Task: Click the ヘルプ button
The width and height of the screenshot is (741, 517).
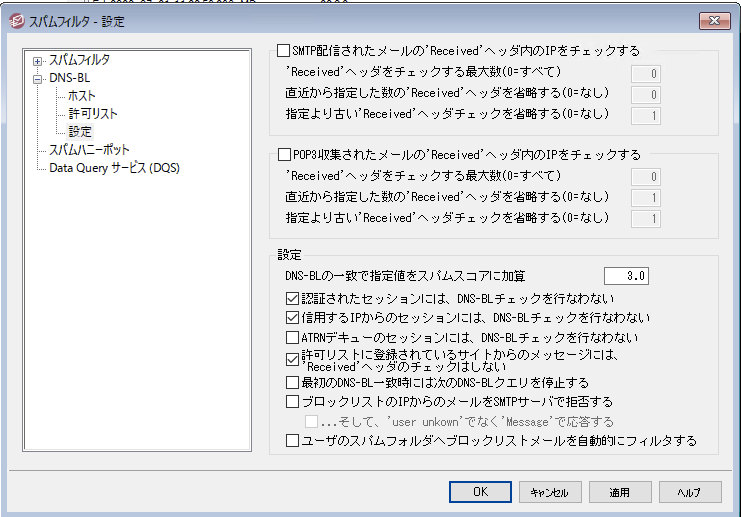Action: (690, 492)
